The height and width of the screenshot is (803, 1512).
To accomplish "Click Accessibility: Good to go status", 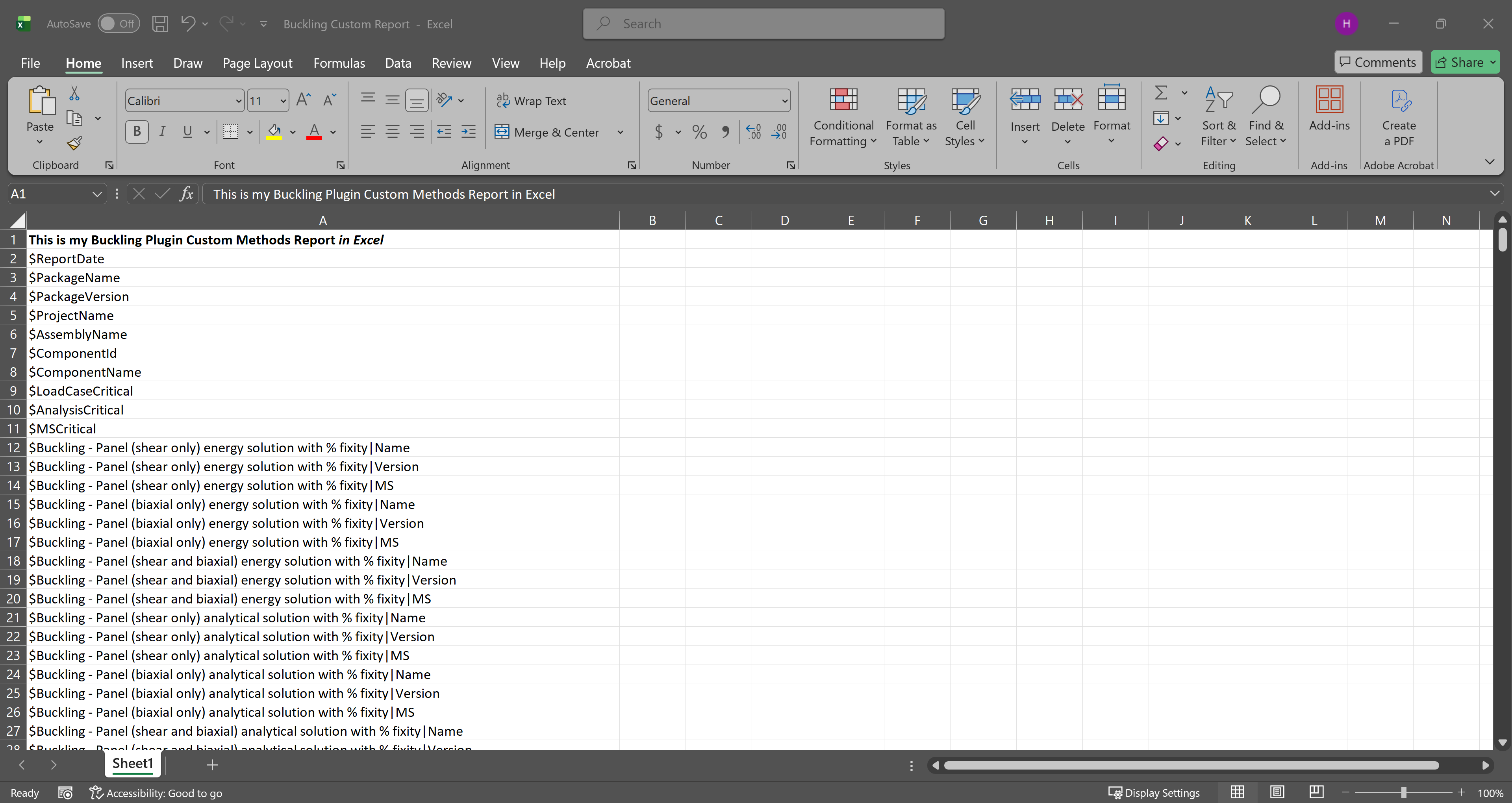I will 156,792.
